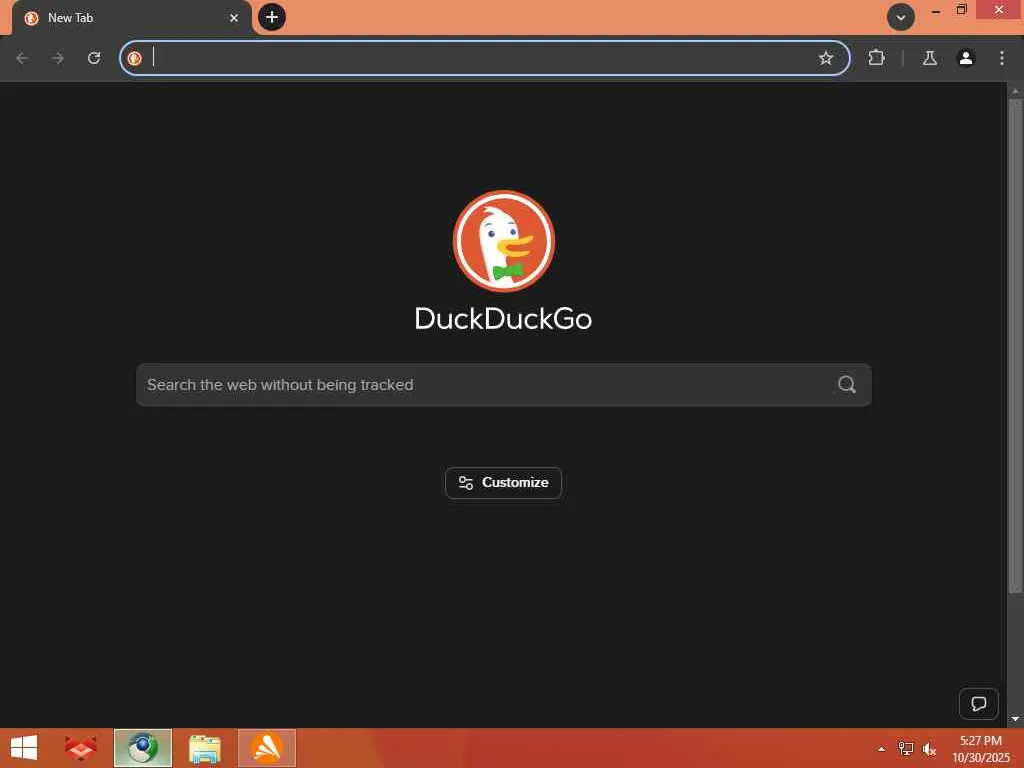Open the orange Avast taskbar app
1024x768 pixels.
pyautogui.click(x=266, y=748)
